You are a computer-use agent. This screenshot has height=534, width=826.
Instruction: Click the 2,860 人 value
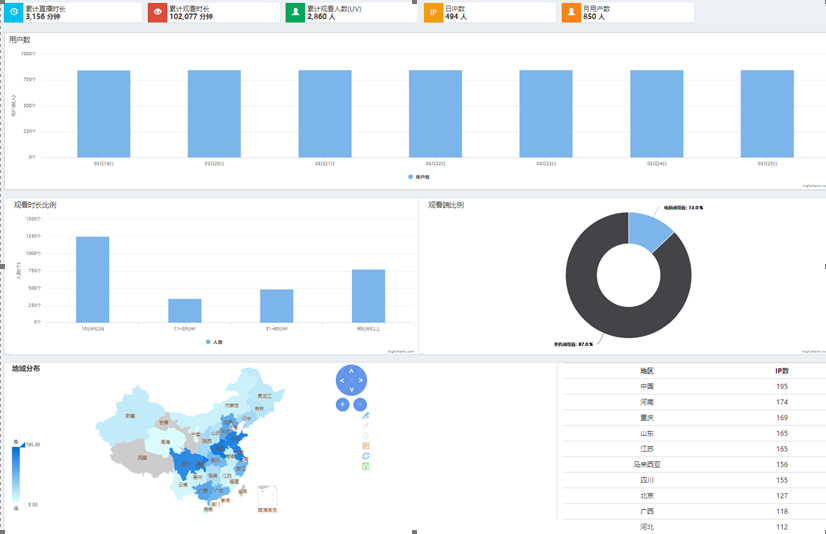point(321,16)
